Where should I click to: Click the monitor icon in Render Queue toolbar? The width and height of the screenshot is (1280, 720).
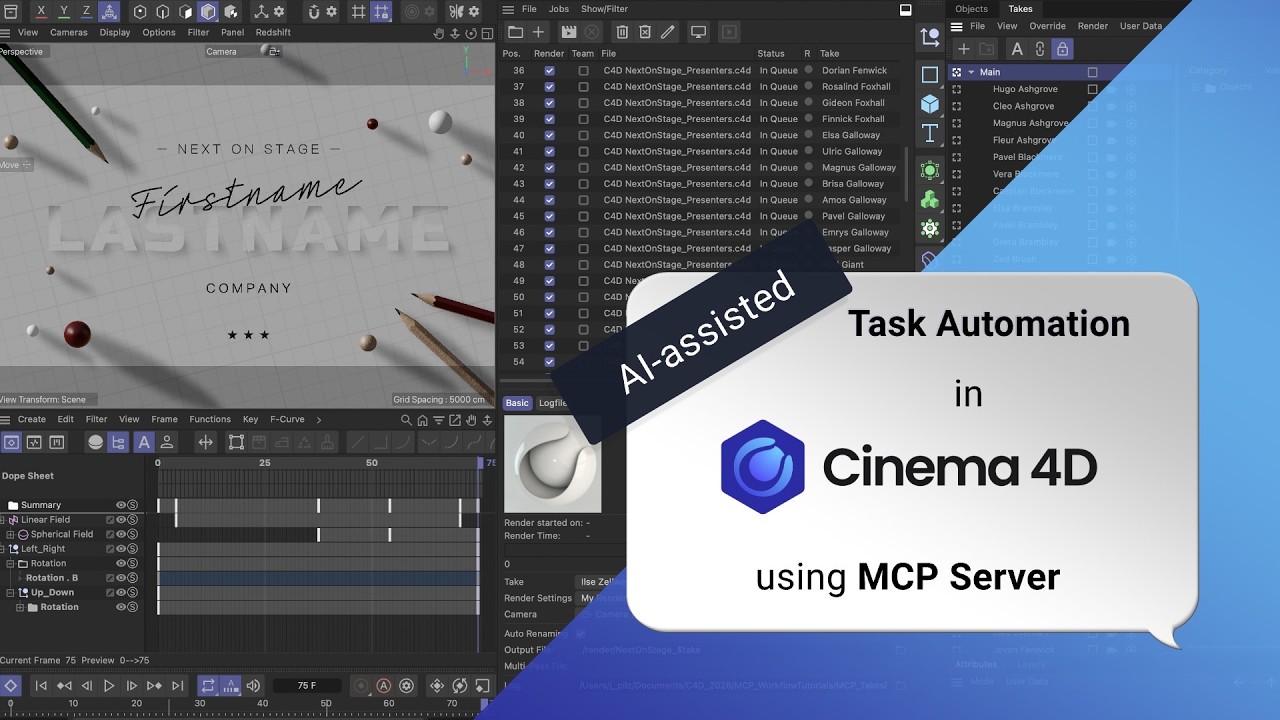(699, 32)
